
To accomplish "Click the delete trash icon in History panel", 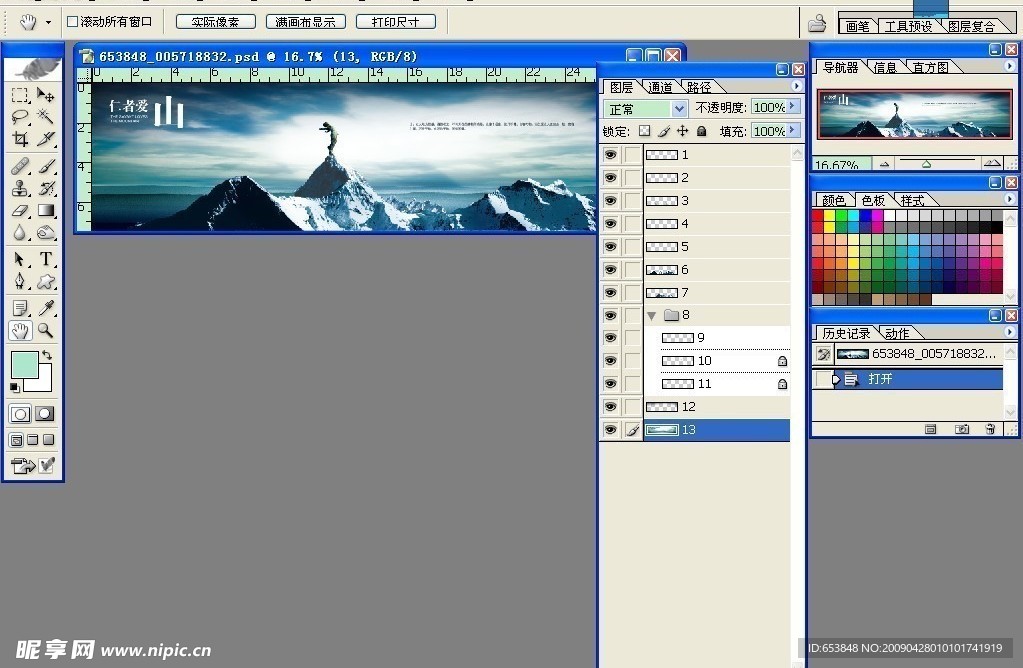I will (990, 429).
